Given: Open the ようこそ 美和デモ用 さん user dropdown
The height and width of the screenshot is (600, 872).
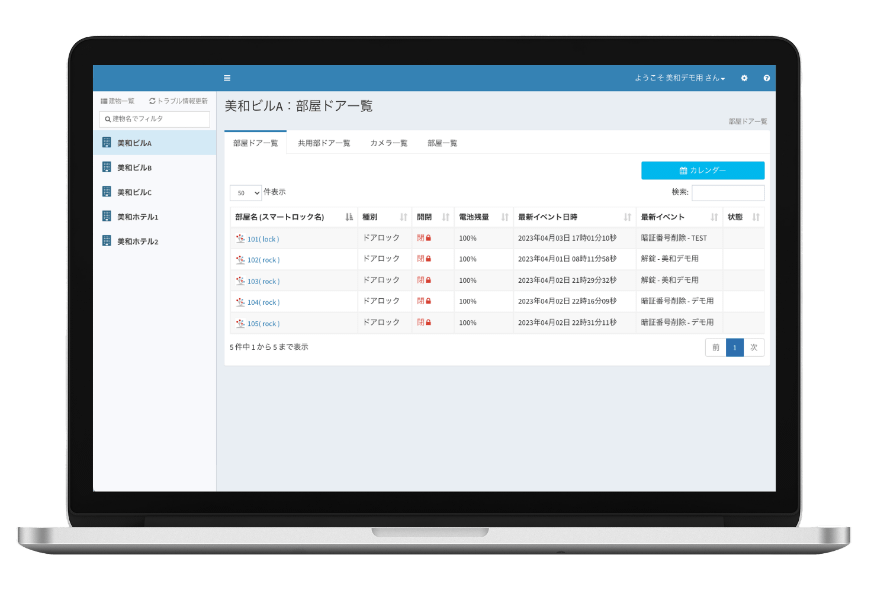Looking at the screenshot, I should point(679,78).
